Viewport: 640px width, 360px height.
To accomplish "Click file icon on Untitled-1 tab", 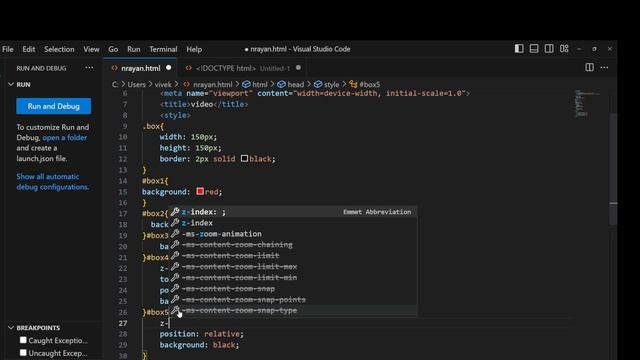I will pyautogui.click(x=189, y=68).
